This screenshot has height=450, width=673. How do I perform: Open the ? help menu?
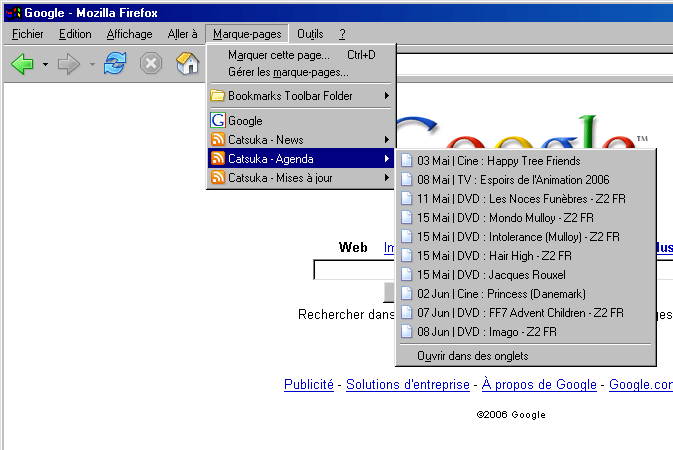[x=342, y=34]
